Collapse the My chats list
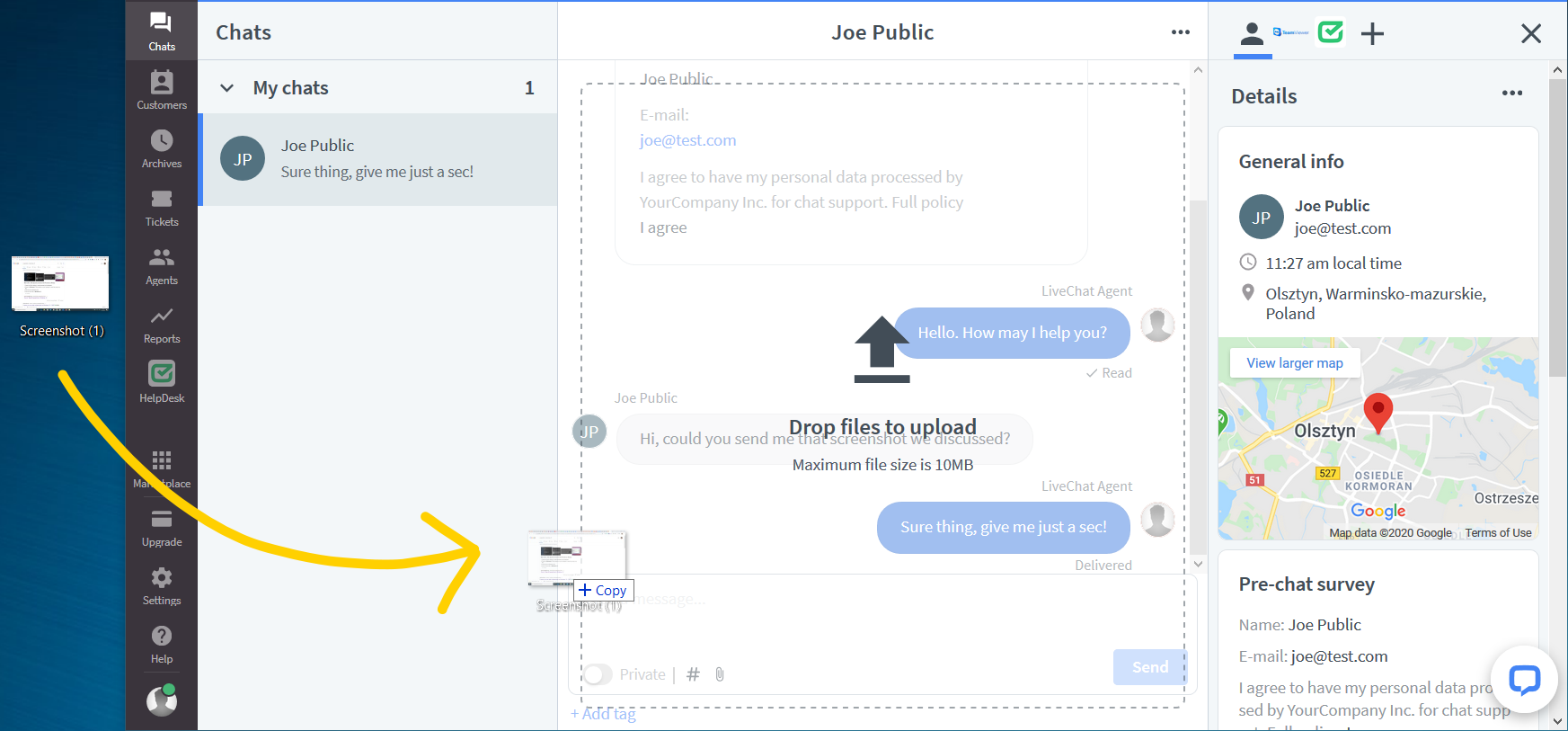1568x731 pixels. click(227, 88)
